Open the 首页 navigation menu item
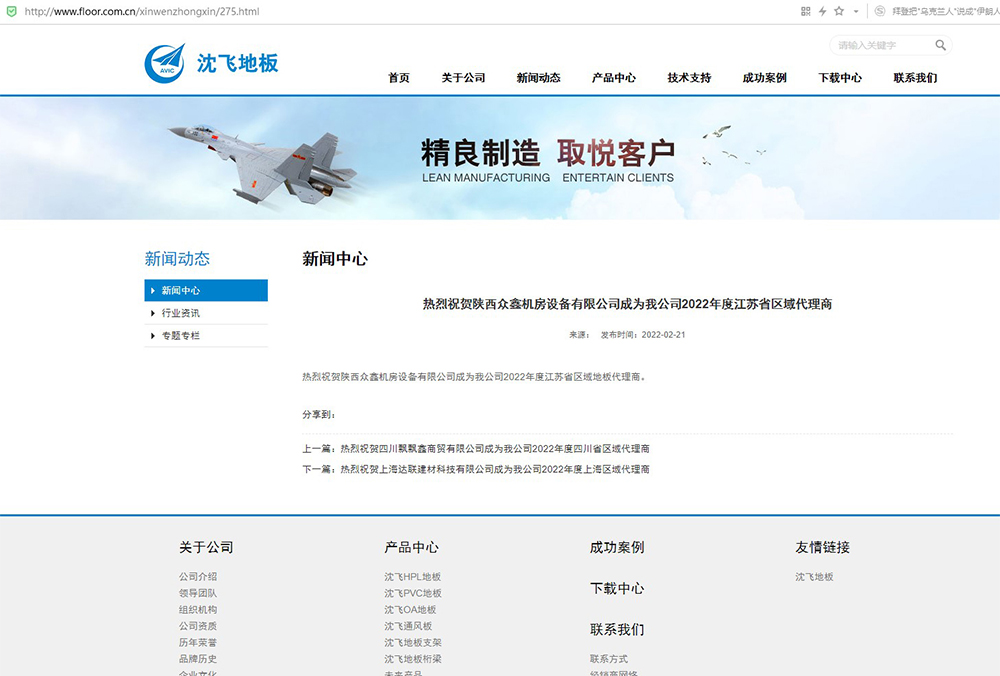The image size is (1000, 676). (x=399, y=78)
